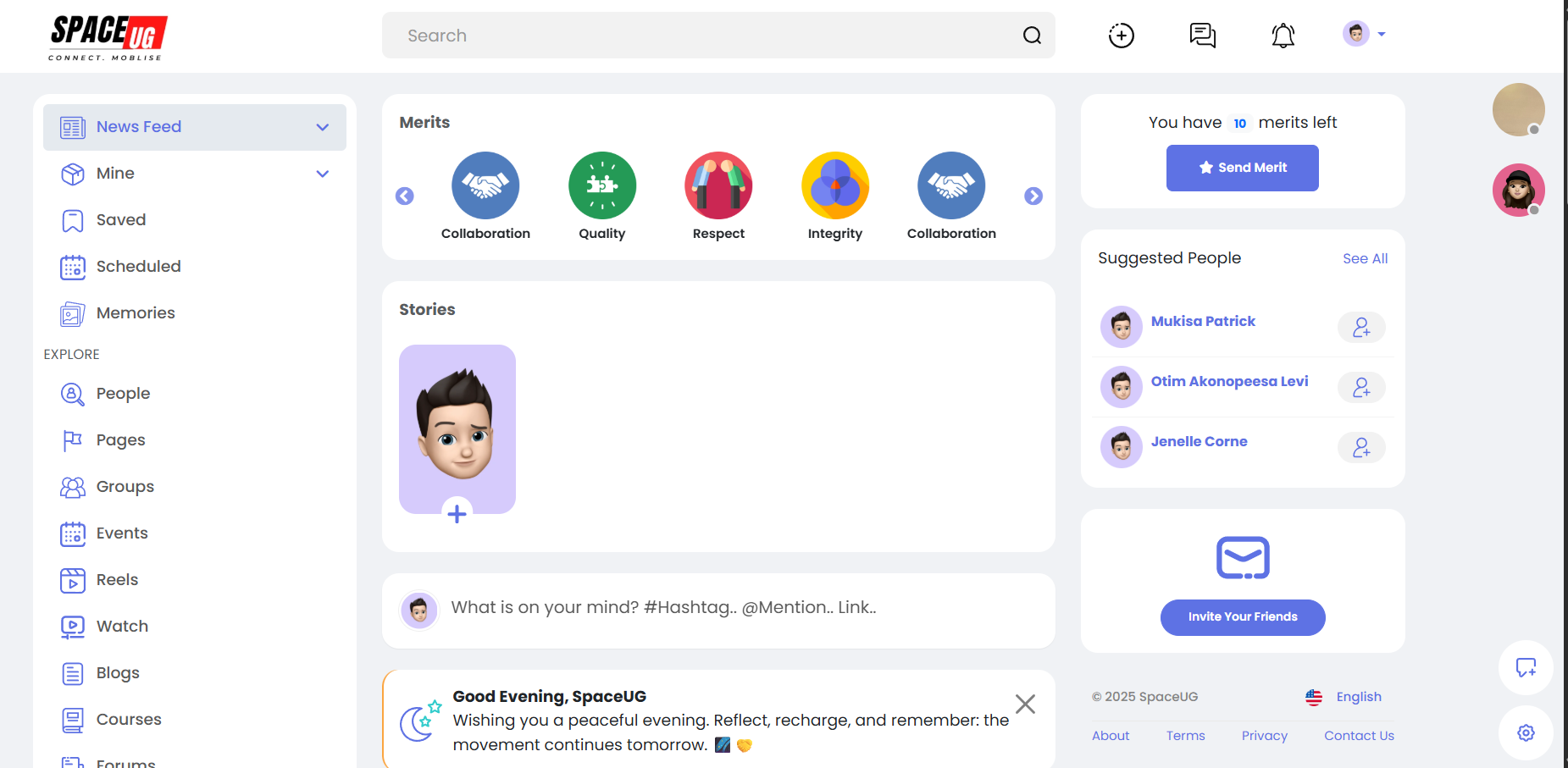Add a new story with plus button

(x=457, y=513)
